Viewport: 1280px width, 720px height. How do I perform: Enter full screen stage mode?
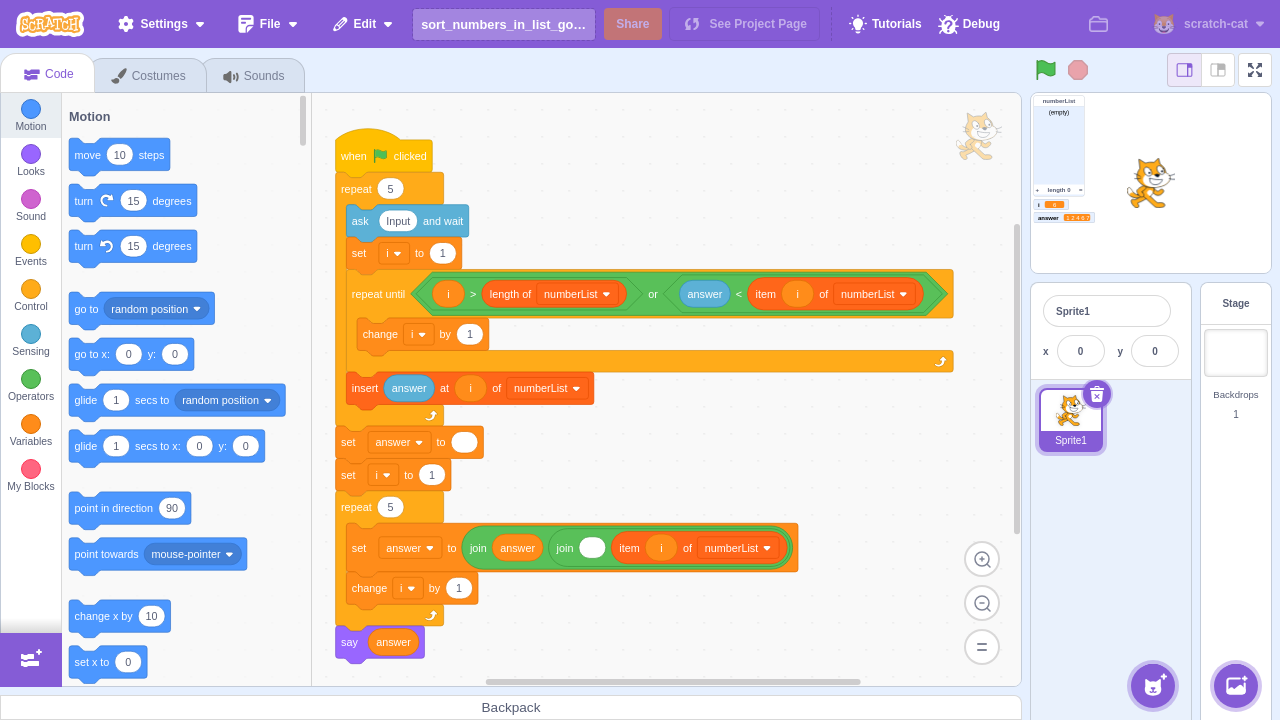click(x=1255, y=70)
